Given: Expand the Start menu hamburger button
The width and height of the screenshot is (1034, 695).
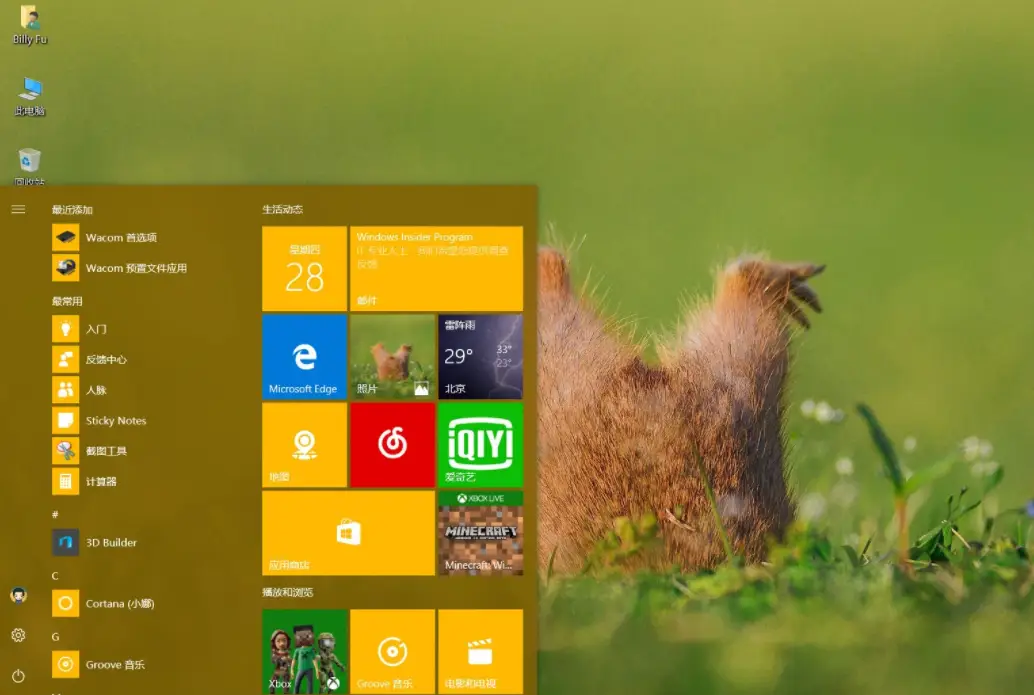Looking at the screenshot, I should [18, 209].
